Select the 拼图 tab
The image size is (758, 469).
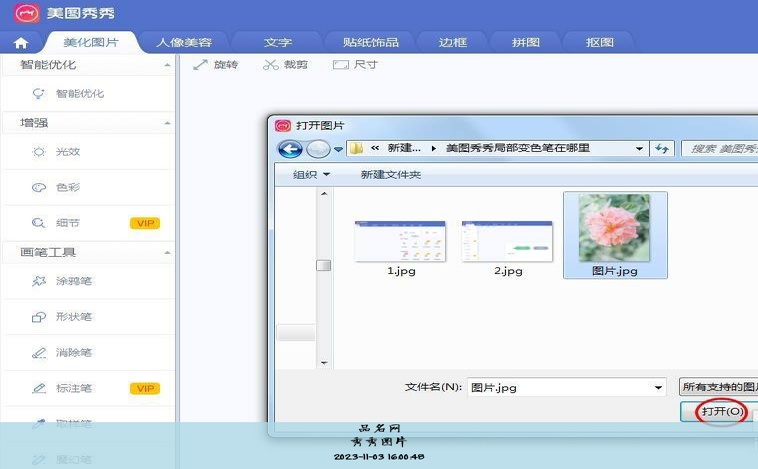[x=525, y=43]
